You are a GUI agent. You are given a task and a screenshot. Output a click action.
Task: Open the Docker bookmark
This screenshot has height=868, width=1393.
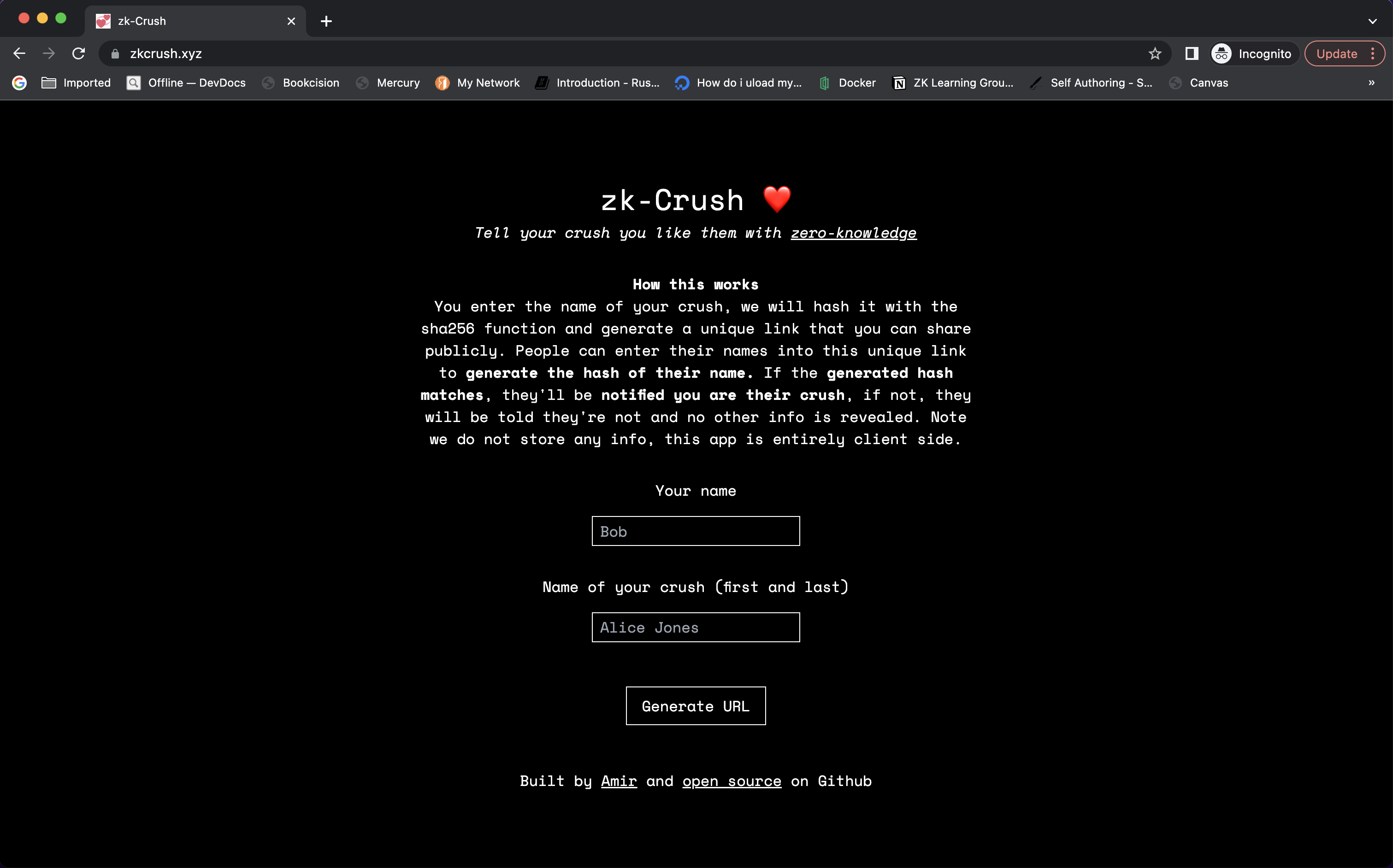tap(847, 82)
